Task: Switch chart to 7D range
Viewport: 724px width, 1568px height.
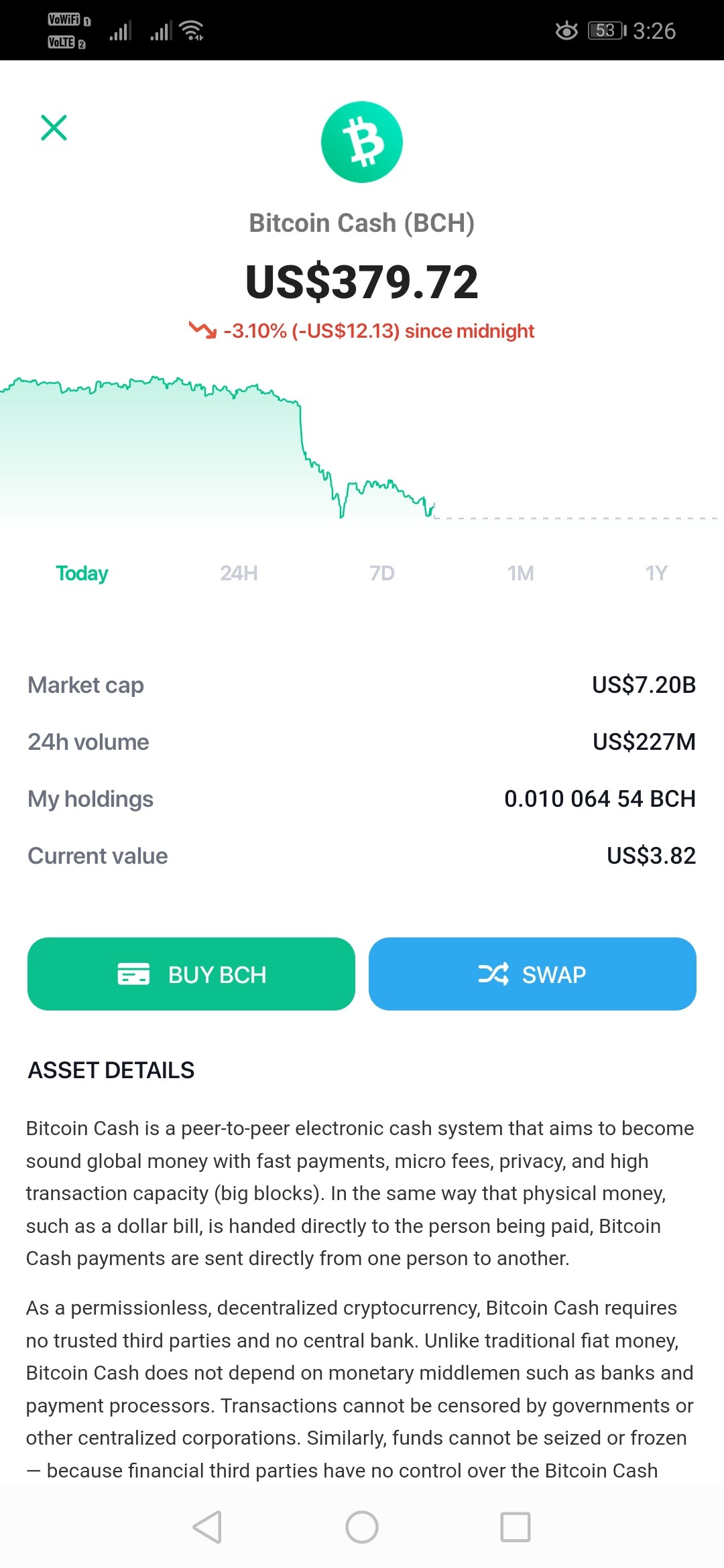Action: point(382,574)
